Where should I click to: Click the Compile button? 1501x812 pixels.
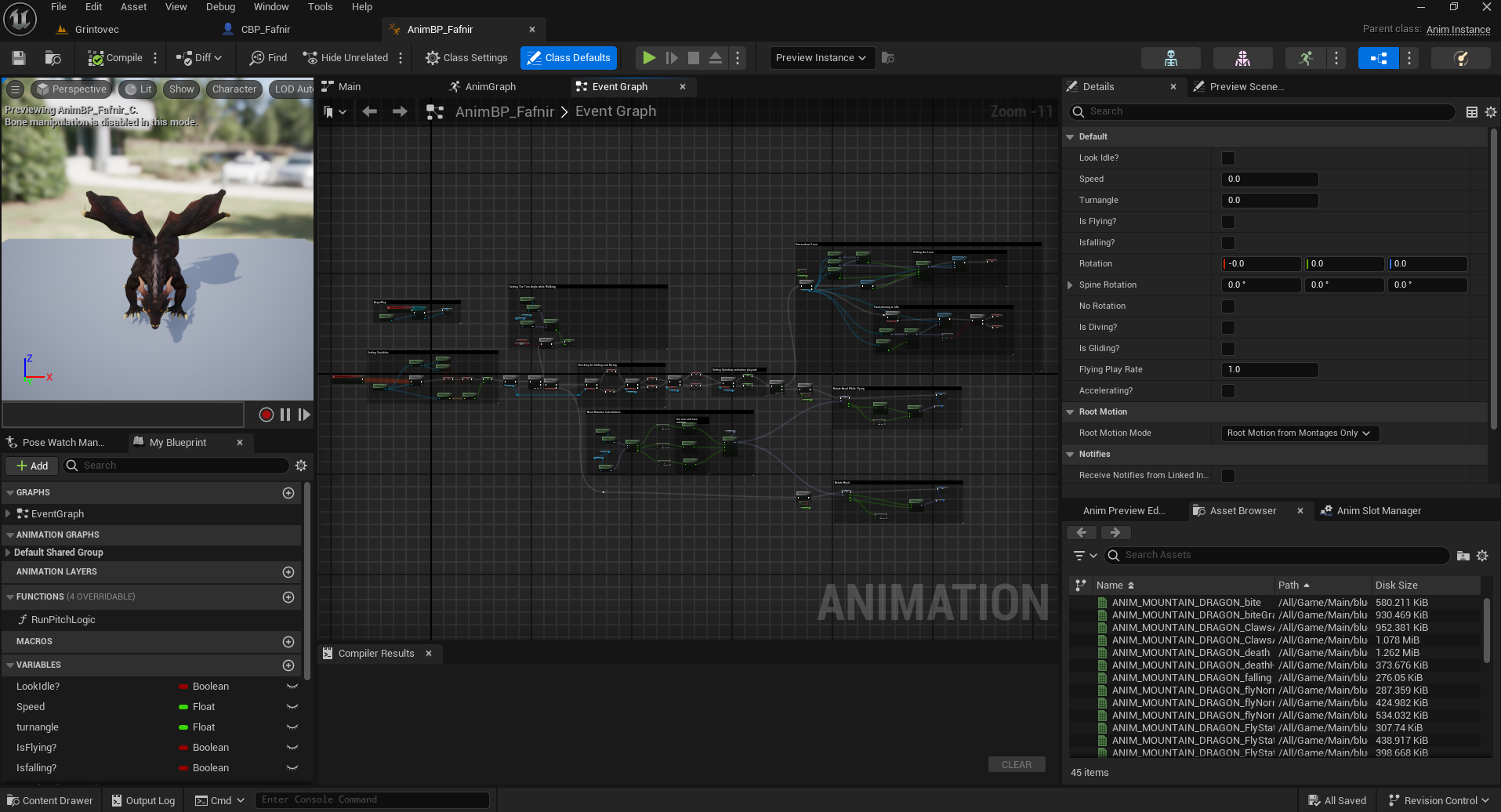(116, 58)
